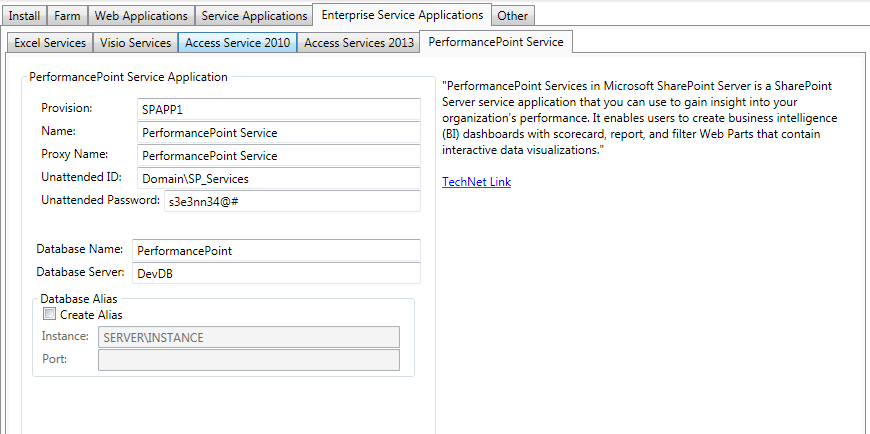The height and width of the screenshot is (434, 870).
Task: Click PerformancePoint Service Application group heading
Action: click(x=128, y=77)
